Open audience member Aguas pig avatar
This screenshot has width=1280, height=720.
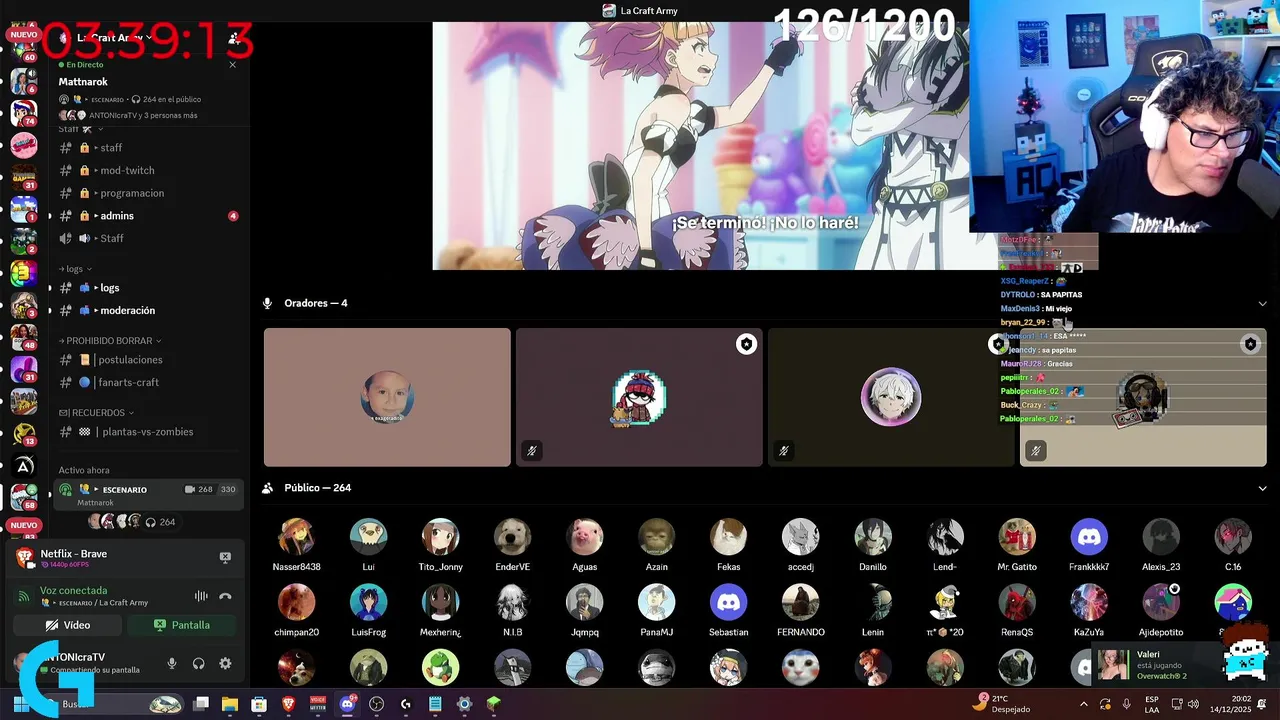584,537
